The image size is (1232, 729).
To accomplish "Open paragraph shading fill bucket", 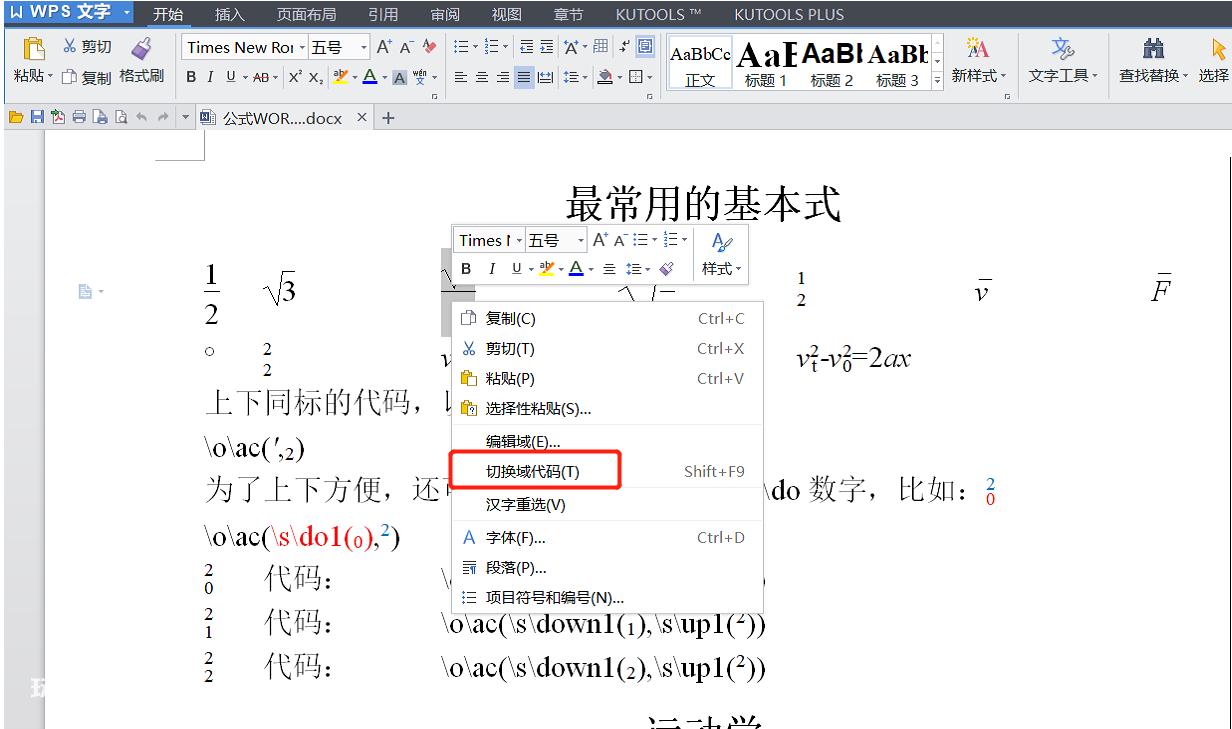I will click(x=605, y=77).
